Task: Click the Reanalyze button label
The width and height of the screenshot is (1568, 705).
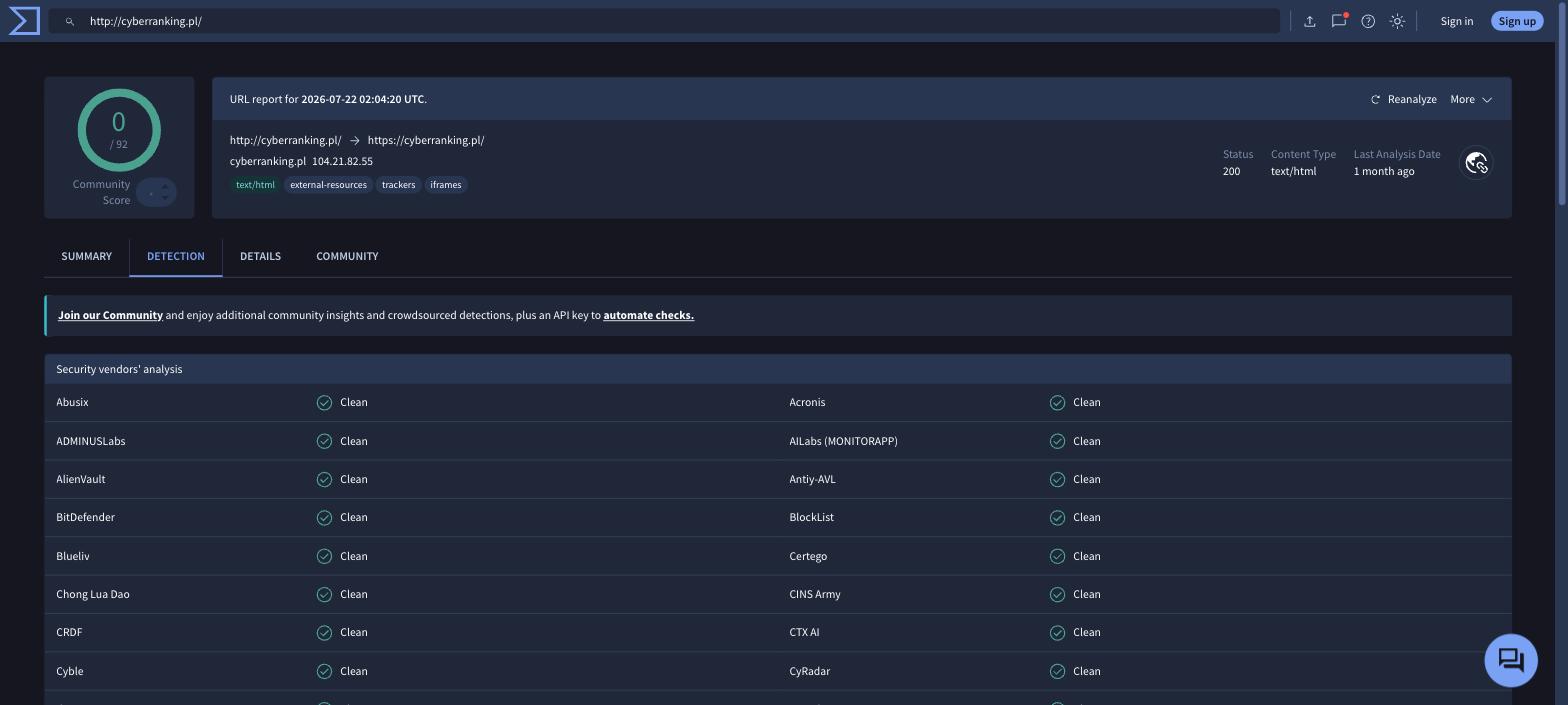Action: point(1412,99)
